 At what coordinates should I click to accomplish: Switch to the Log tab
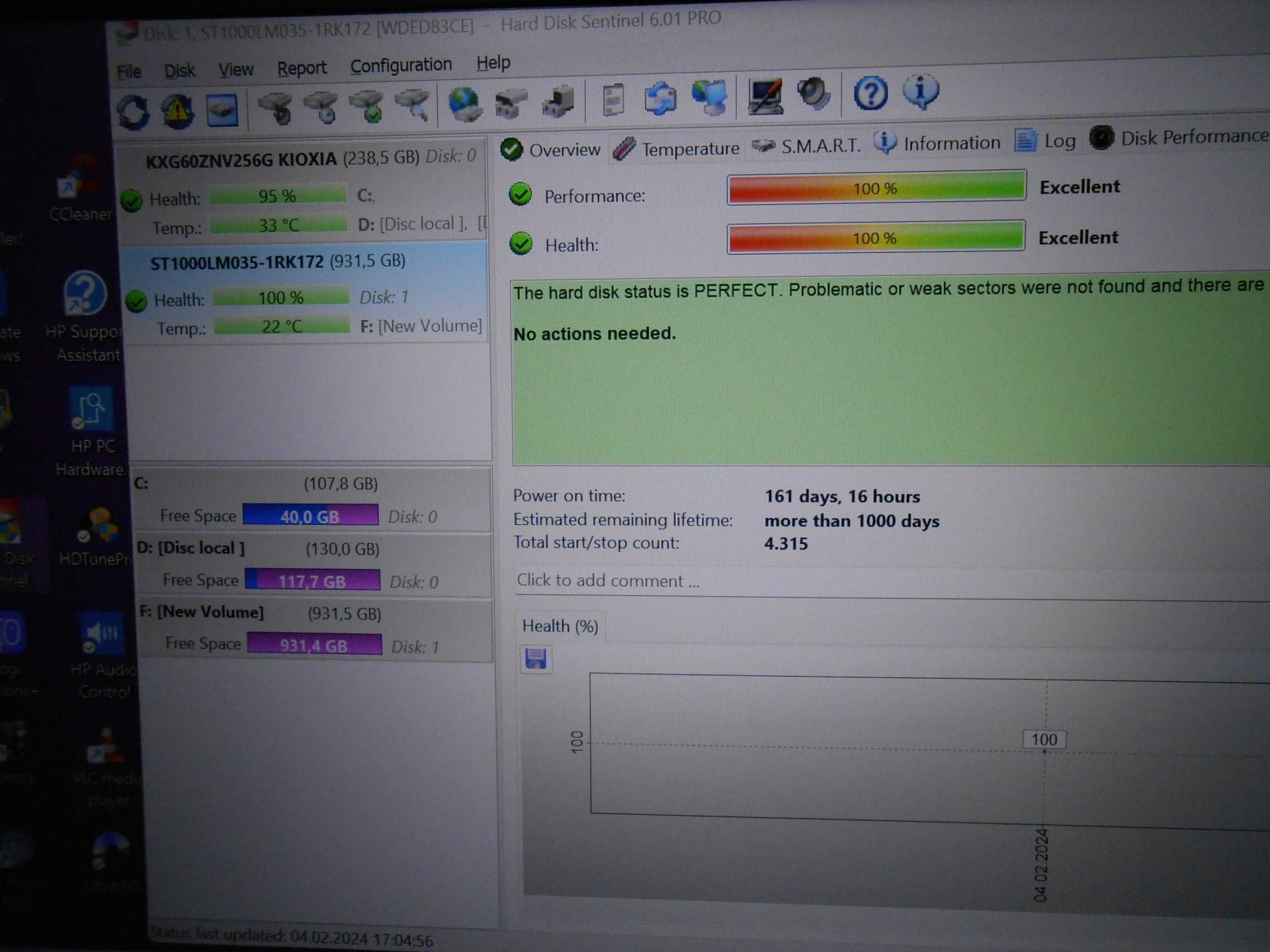pos(1045,141)
